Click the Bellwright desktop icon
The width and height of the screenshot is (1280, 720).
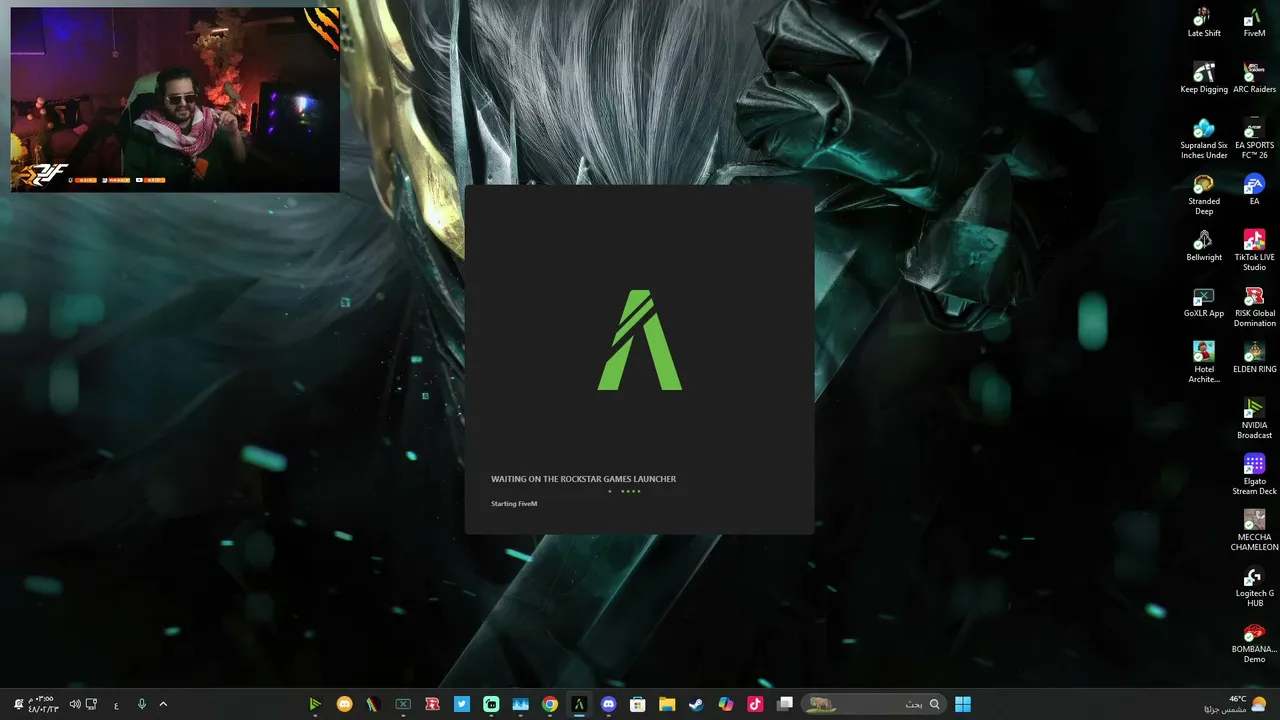1204,246
